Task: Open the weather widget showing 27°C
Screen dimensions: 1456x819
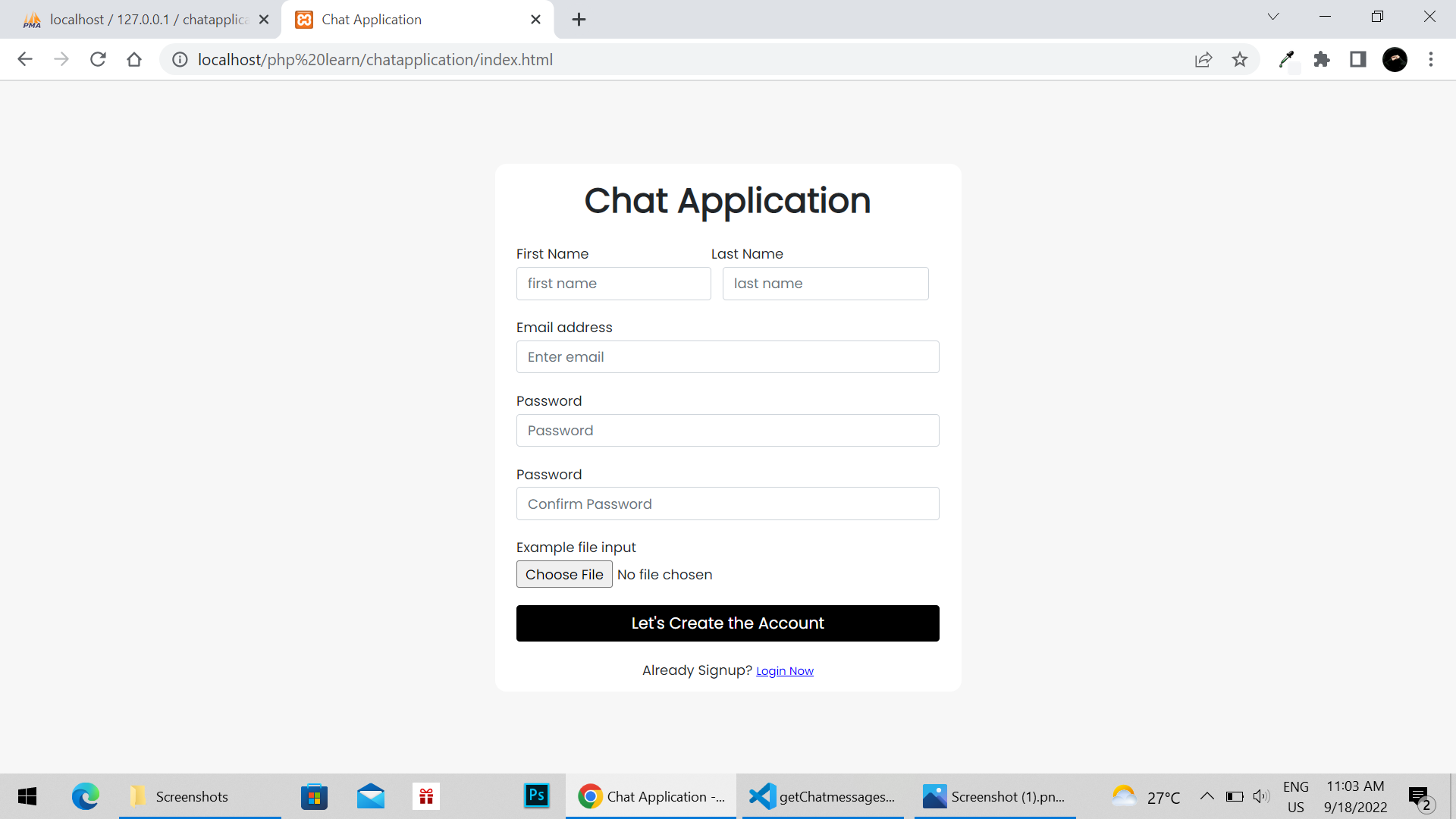Action: (x=1147, y=797)
